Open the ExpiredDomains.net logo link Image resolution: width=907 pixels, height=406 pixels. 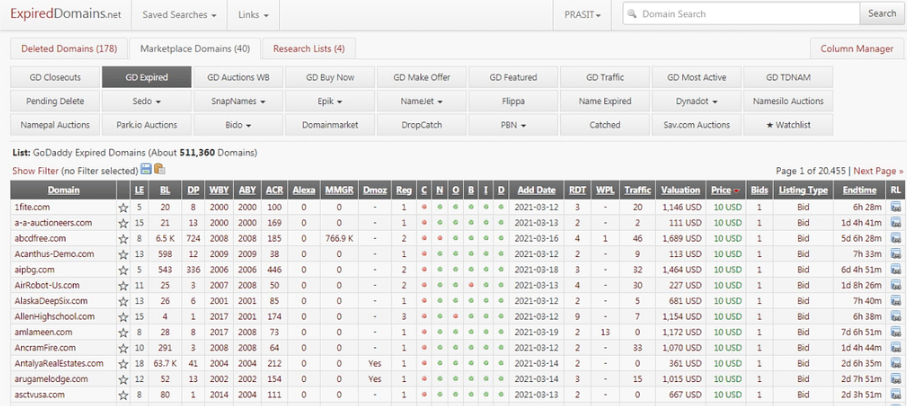click(65, 14)
